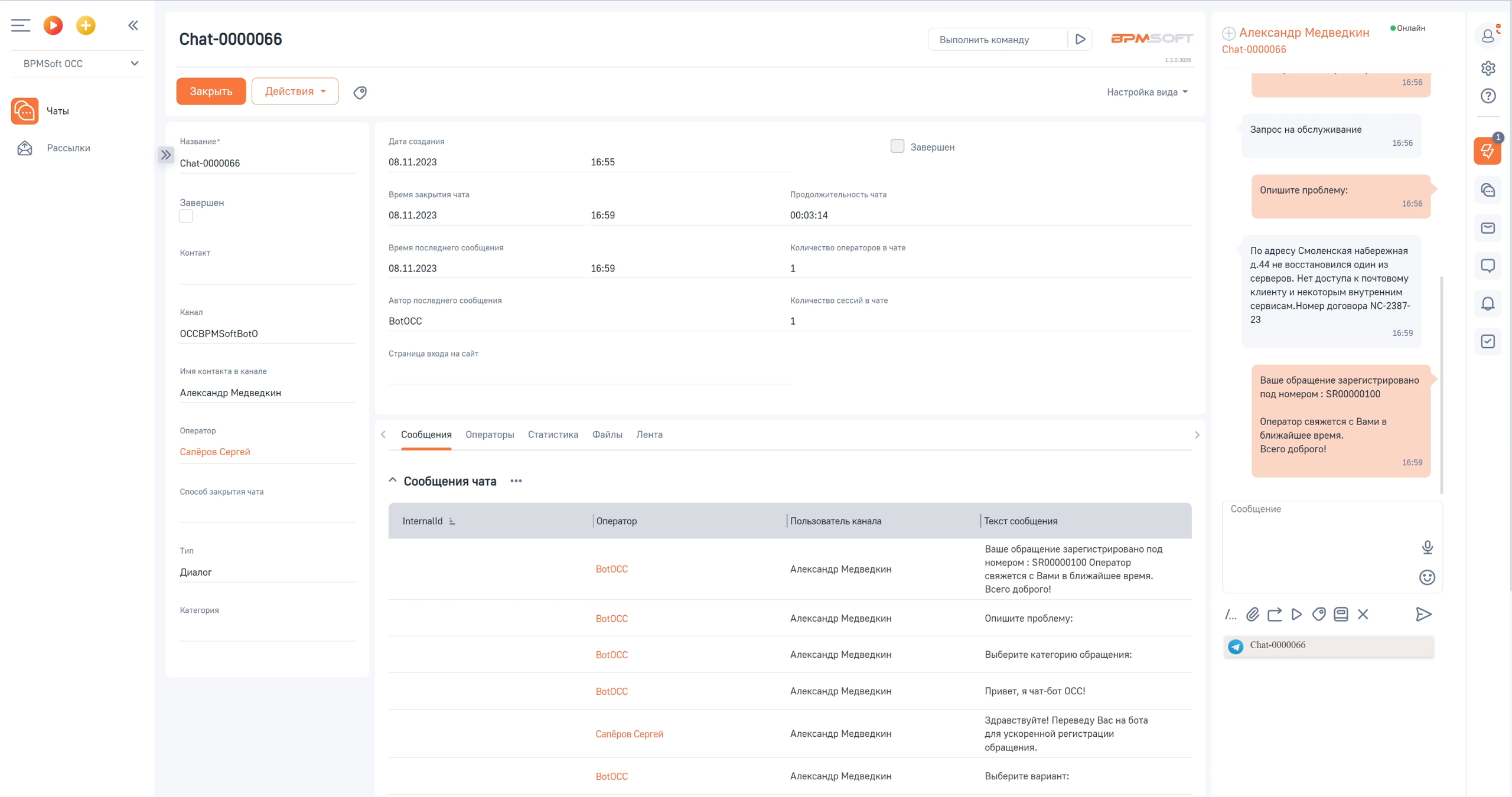1512x797 pixels.
Task: Click the send message arrow icon
Action: point(1423,615)
